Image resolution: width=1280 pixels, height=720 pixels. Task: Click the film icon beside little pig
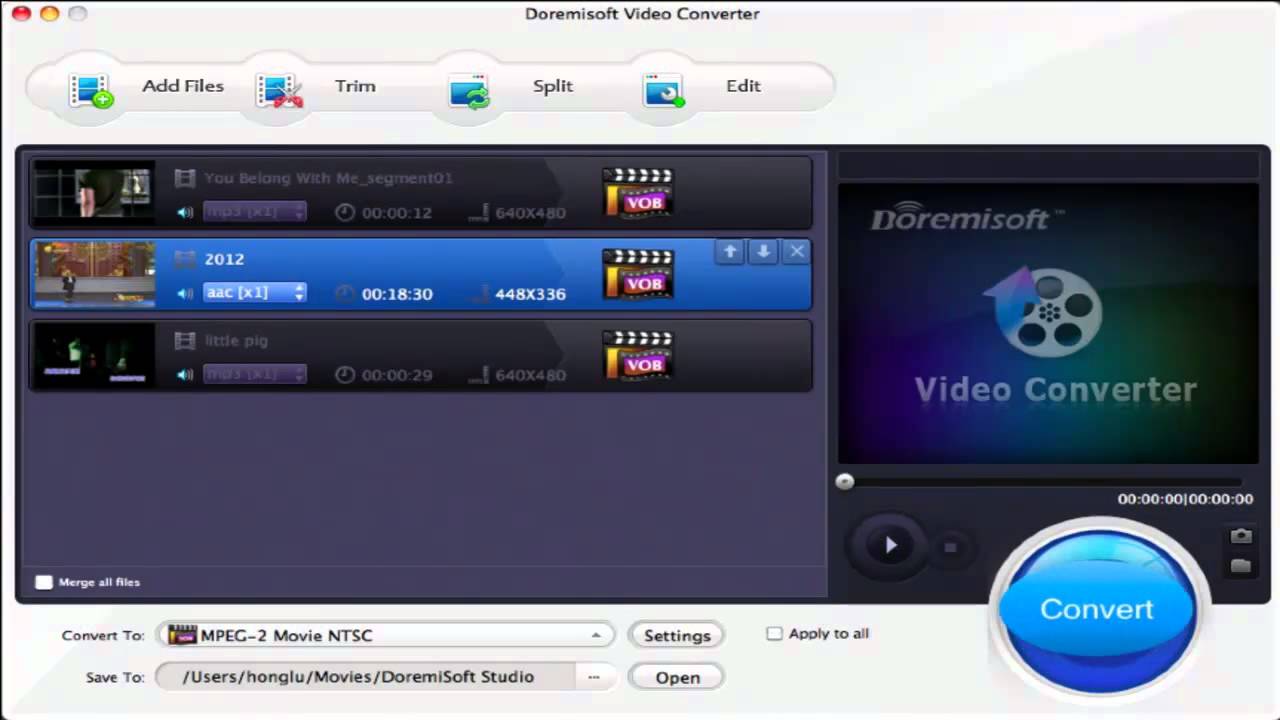click(x=184, y=341)
